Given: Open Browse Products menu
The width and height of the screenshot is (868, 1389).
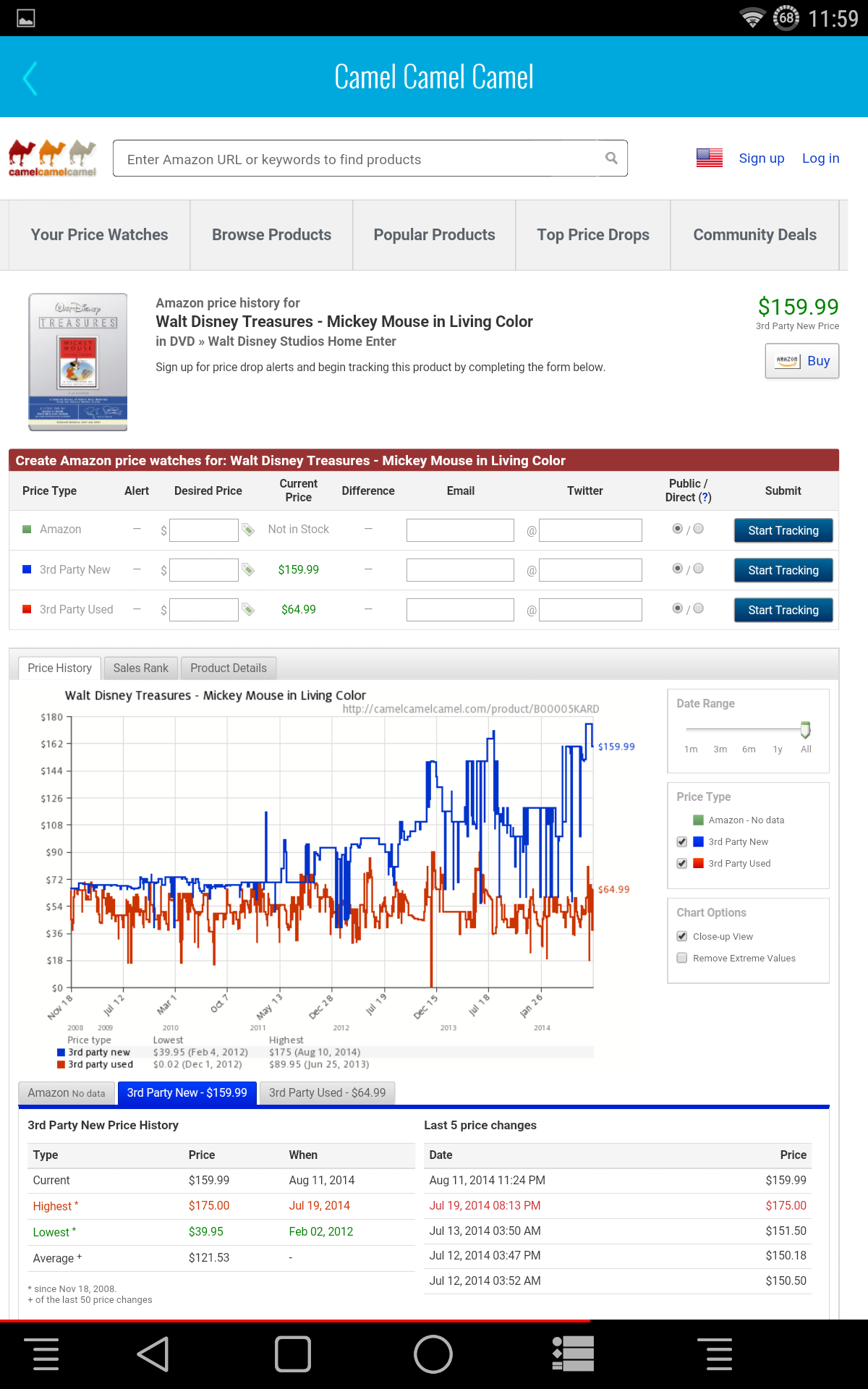Looking at the screenshot, I should [x=271, y=235].
